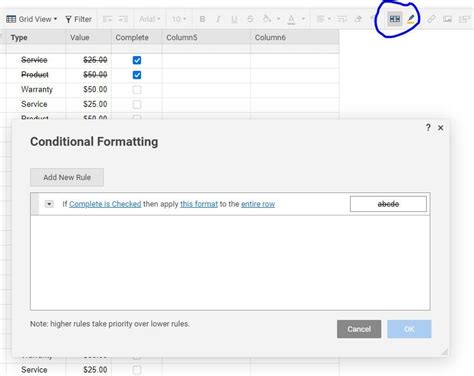Click the entire row link
The image size is (474, 376).
(x=258, y=204)
